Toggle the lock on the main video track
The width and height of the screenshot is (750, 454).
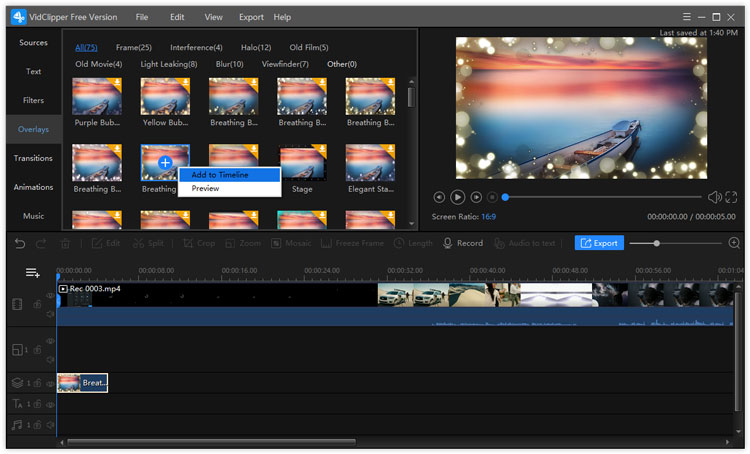point(37,304)
